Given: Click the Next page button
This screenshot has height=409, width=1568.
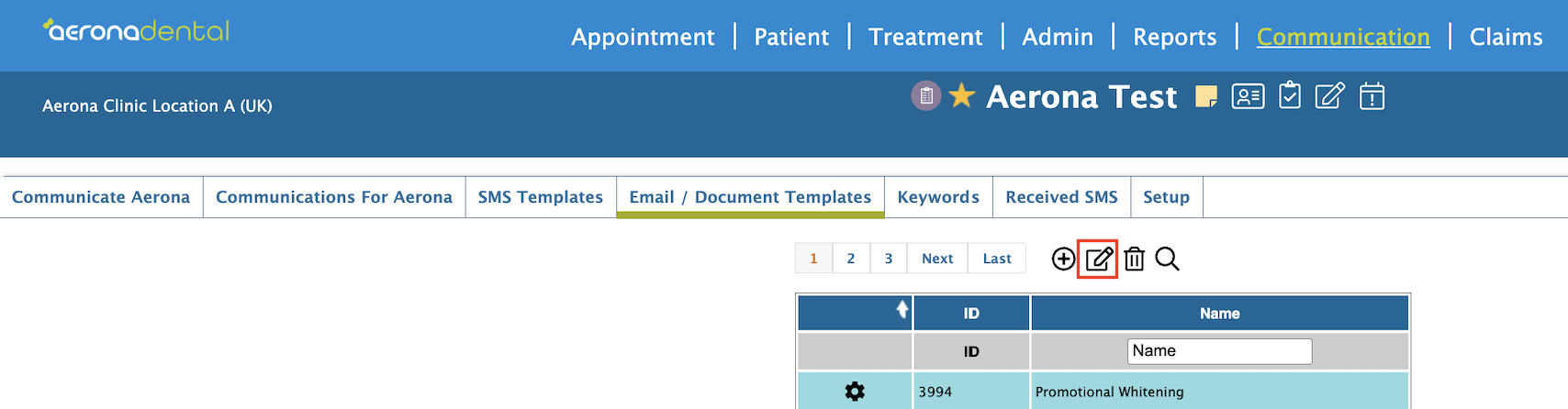Looking at the screenshot, I should click(937, 259).
